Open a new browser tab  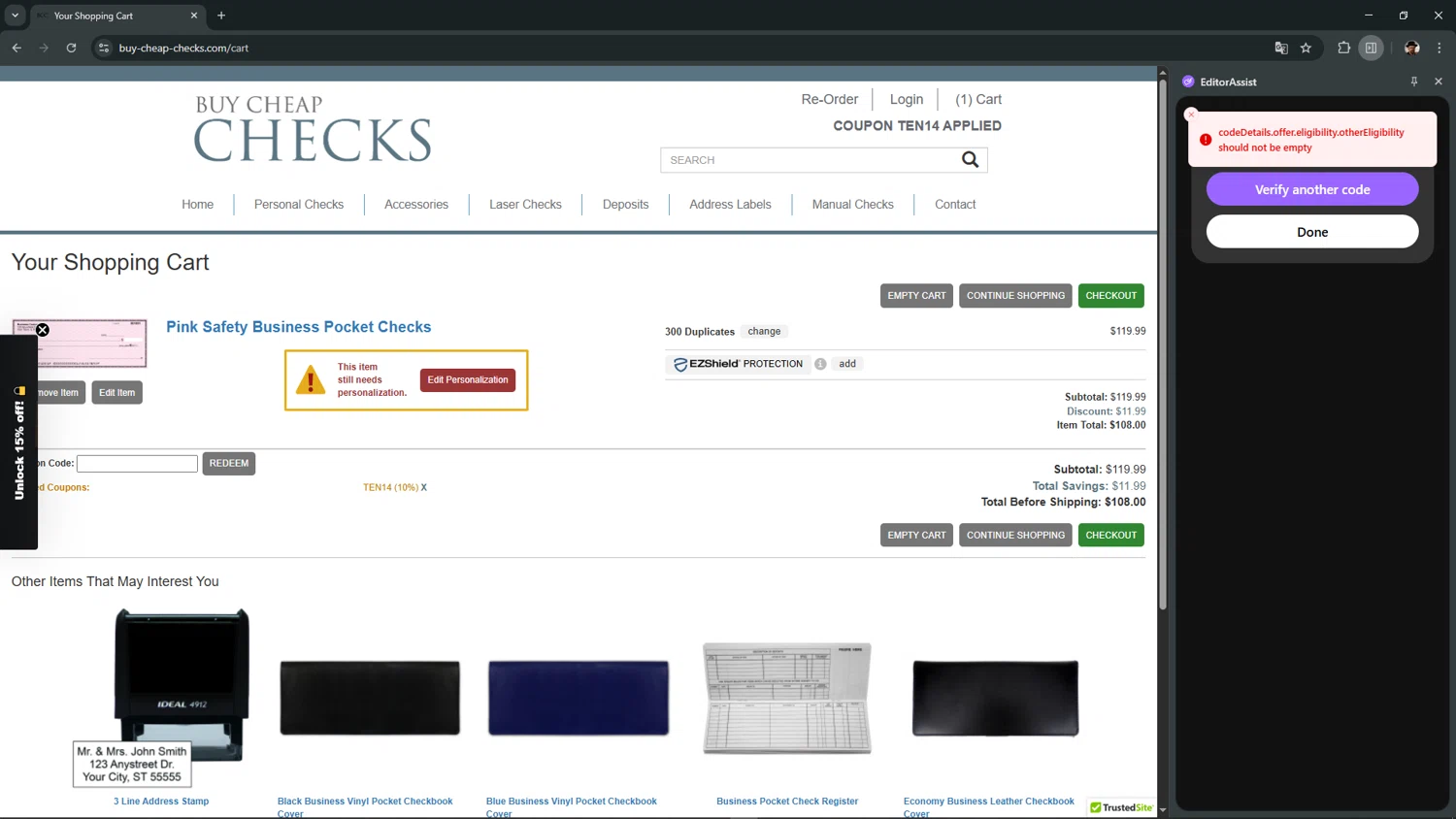221,16
